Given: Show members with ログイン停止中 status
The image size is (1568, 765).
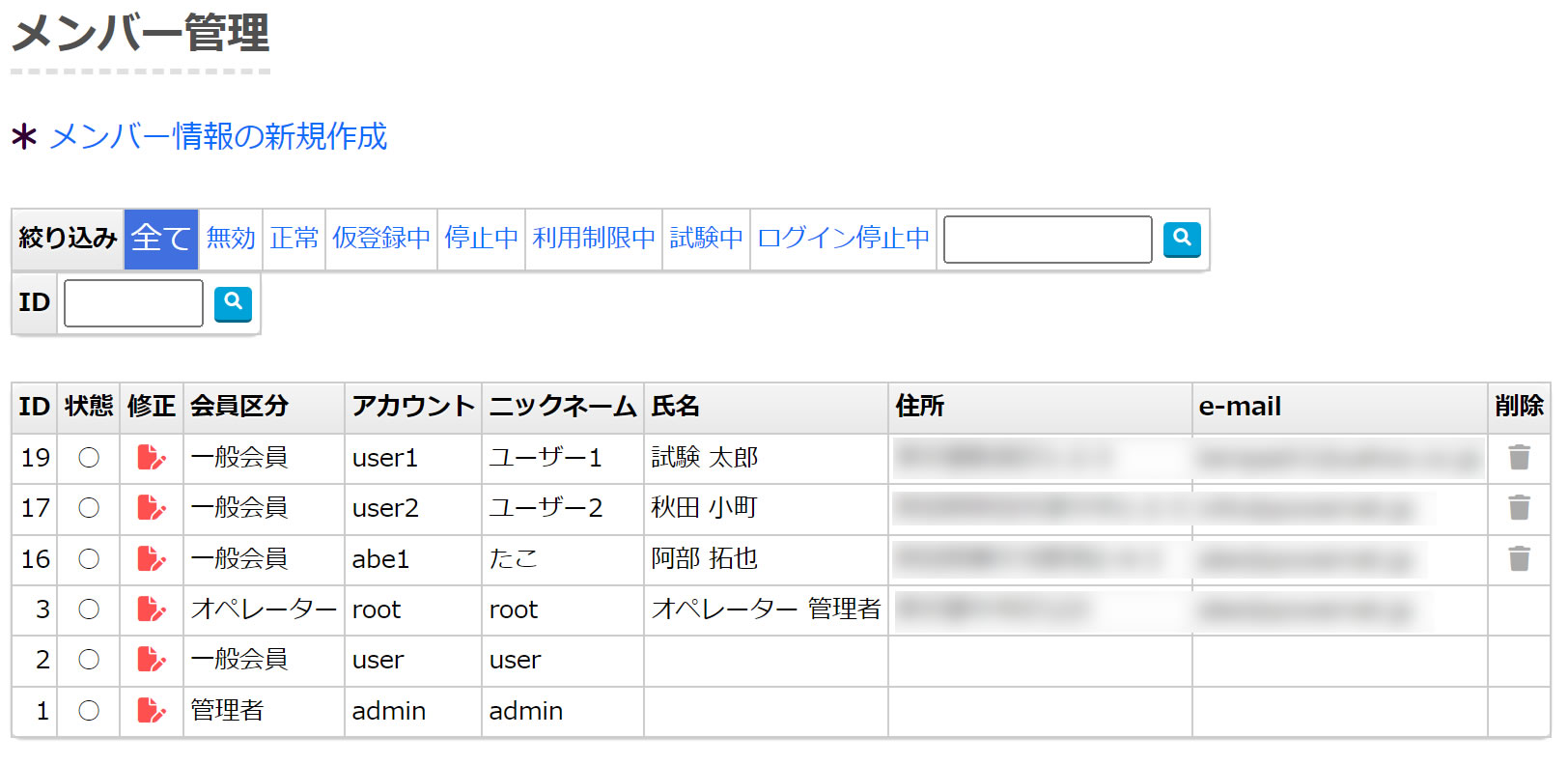Looking at the screenshot, I should coord(843,239).
